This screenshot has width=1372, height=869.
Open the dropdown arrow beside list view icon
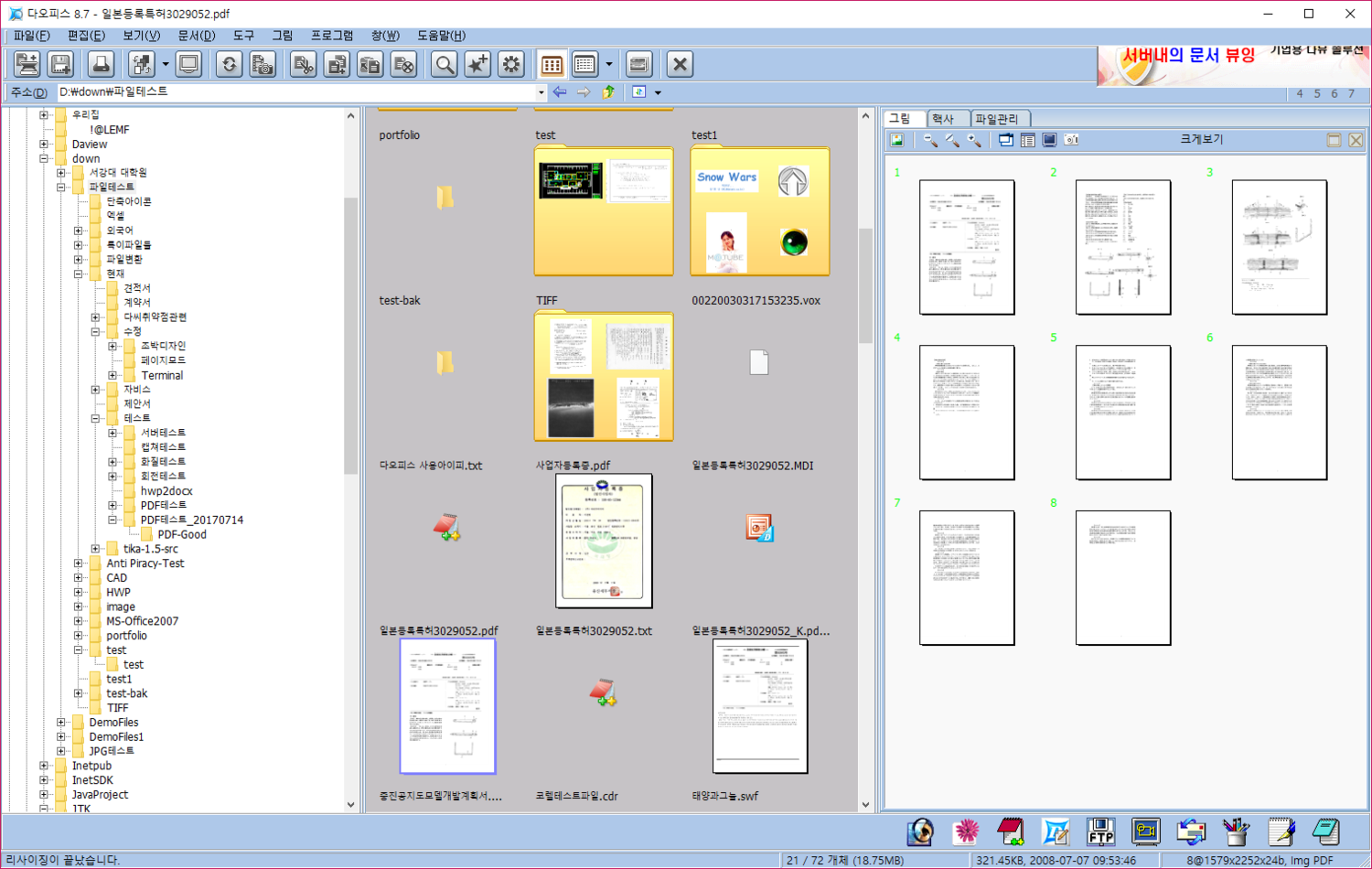tap(609, 64)
